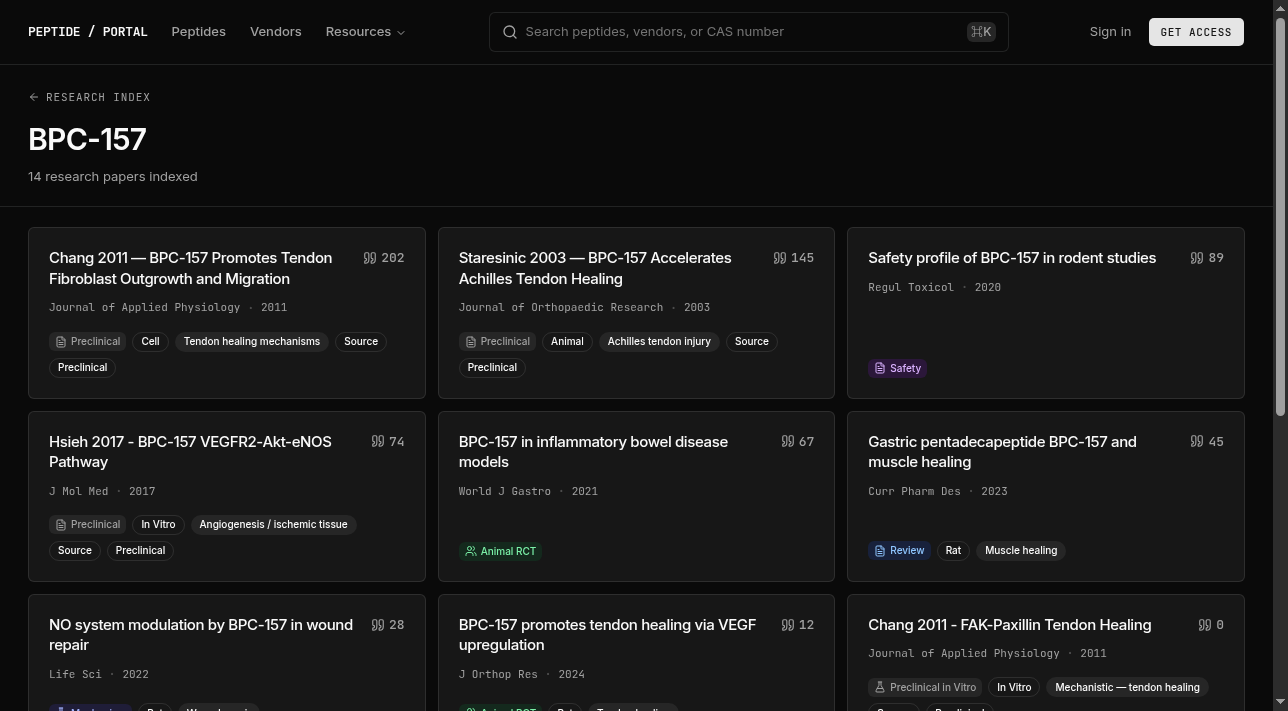
Task: Open the Vendors nav item
Action: tap(276, 32)
